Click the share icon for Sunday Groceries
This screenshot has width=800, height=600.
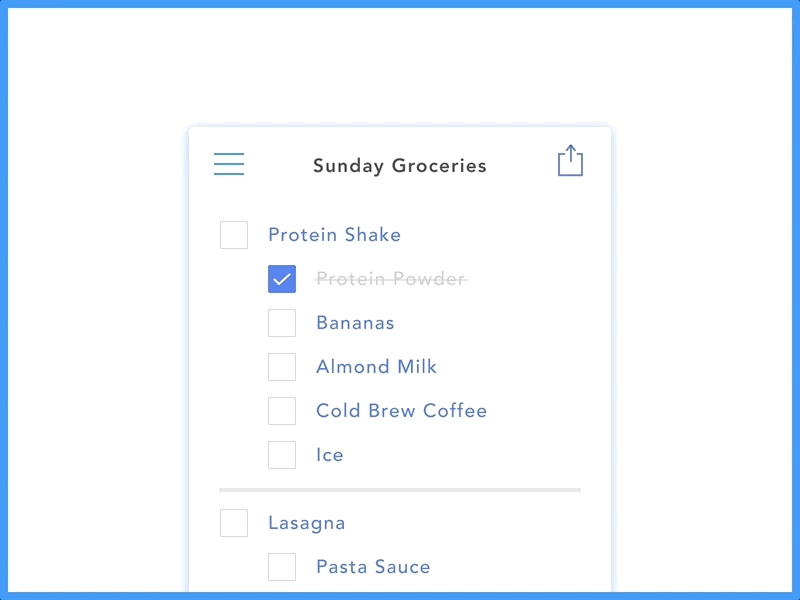coord(570,161)
